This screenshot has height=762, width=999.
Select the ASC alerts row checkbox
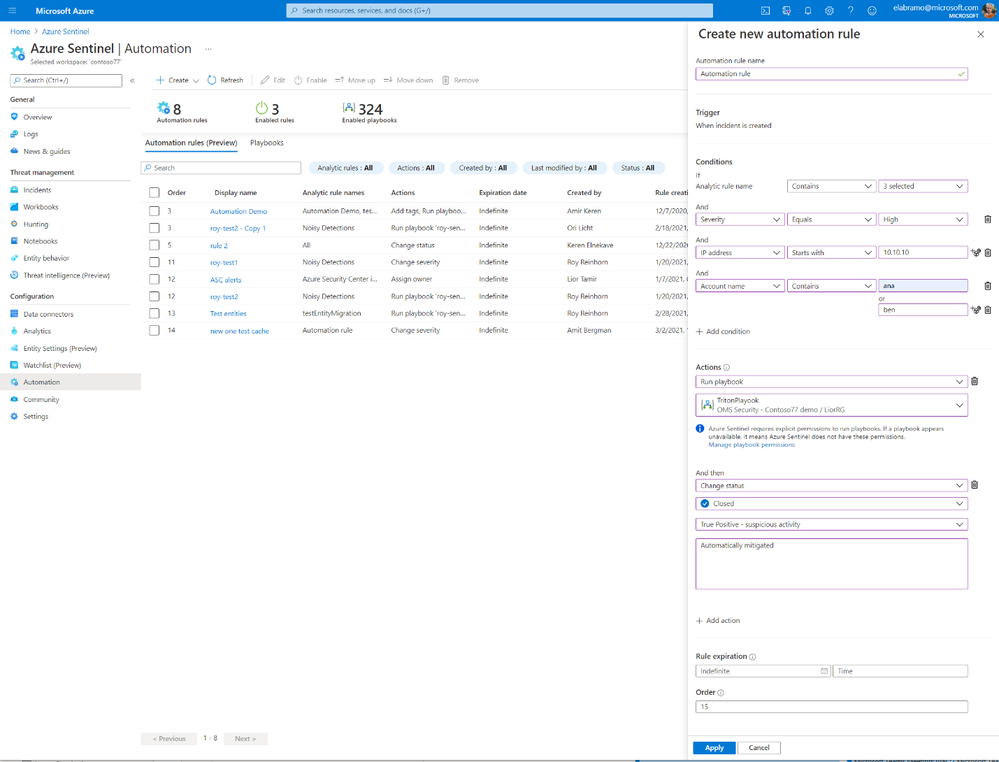pos(154,279)
